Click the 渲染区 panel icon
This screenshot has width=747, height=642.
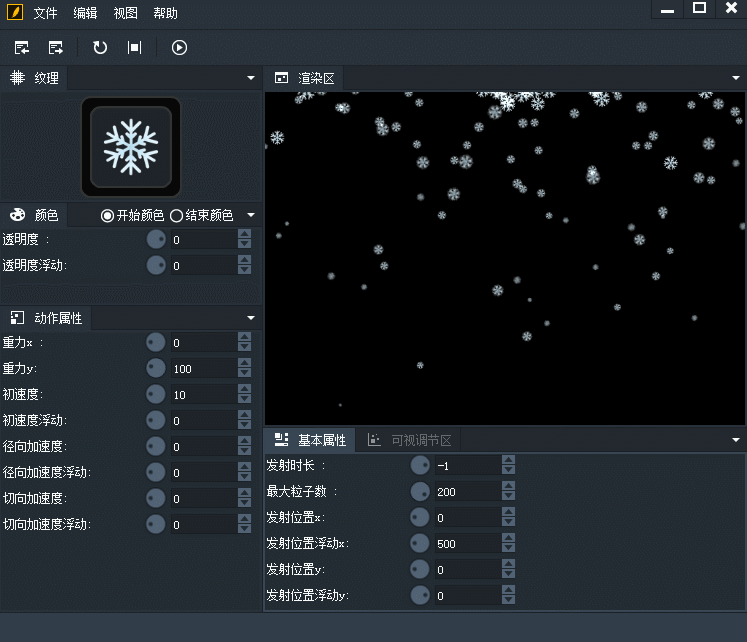pos(282,78)
